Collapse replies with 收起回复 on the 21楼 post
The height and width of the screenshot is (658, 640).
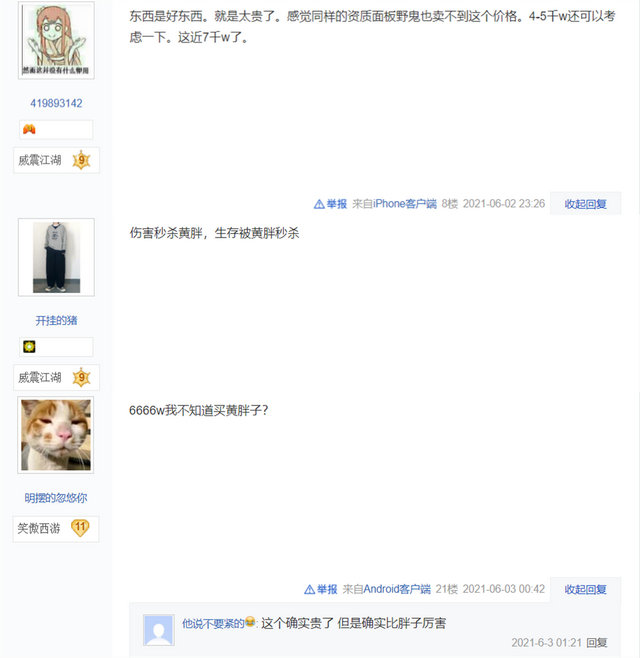click(x=585, y=589)
